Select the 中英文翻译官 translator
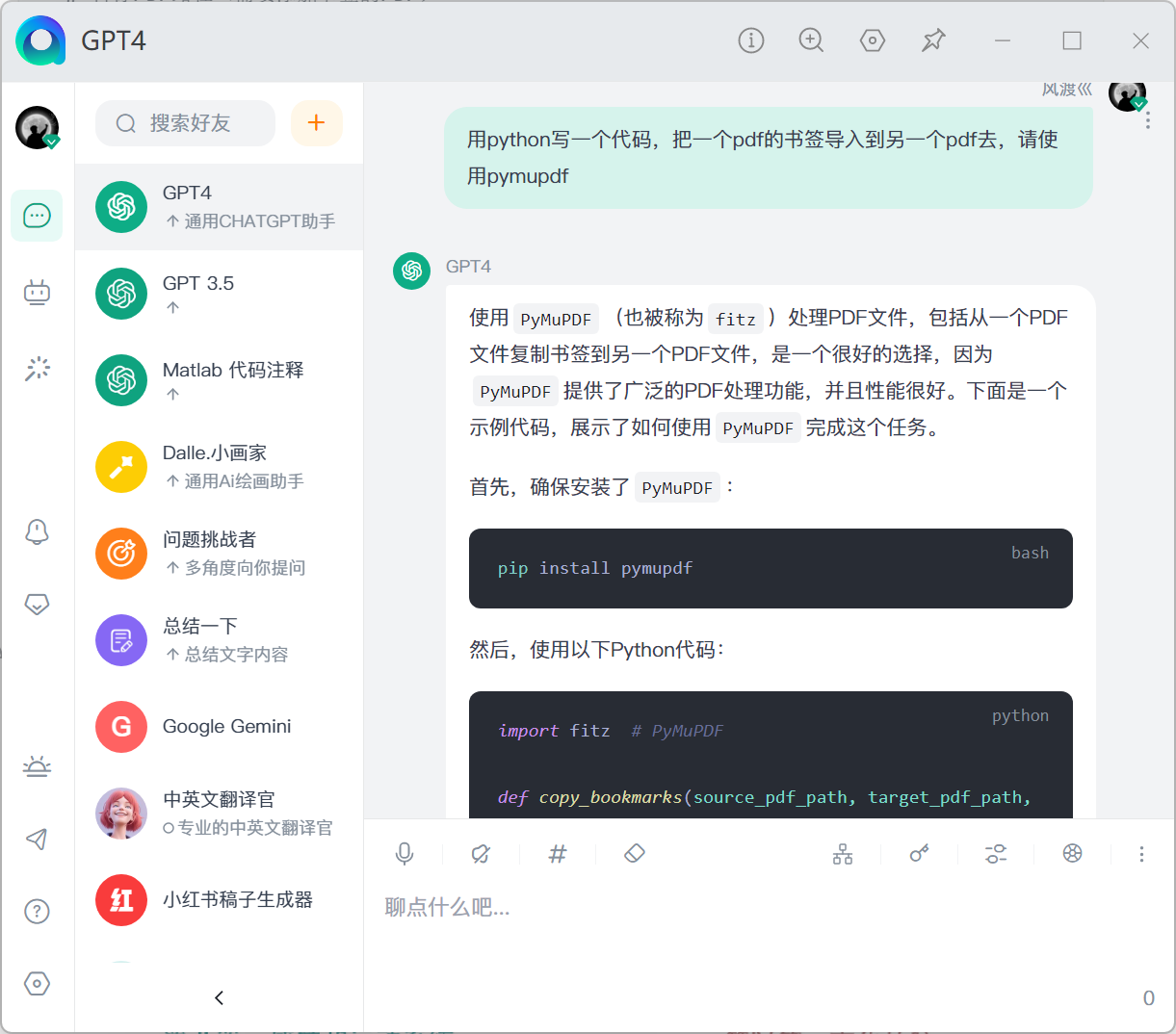 (x=219, y=814)
